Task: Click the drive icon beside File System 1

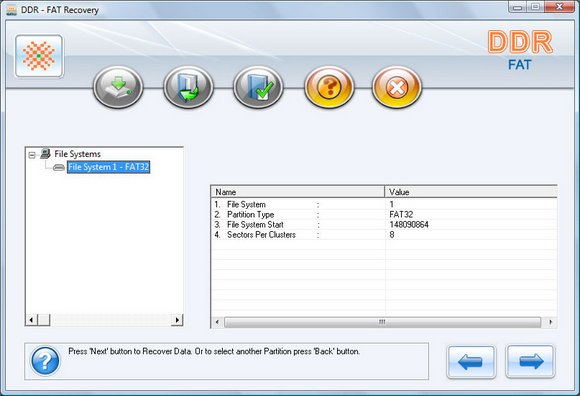Action: tap(59, 167)
